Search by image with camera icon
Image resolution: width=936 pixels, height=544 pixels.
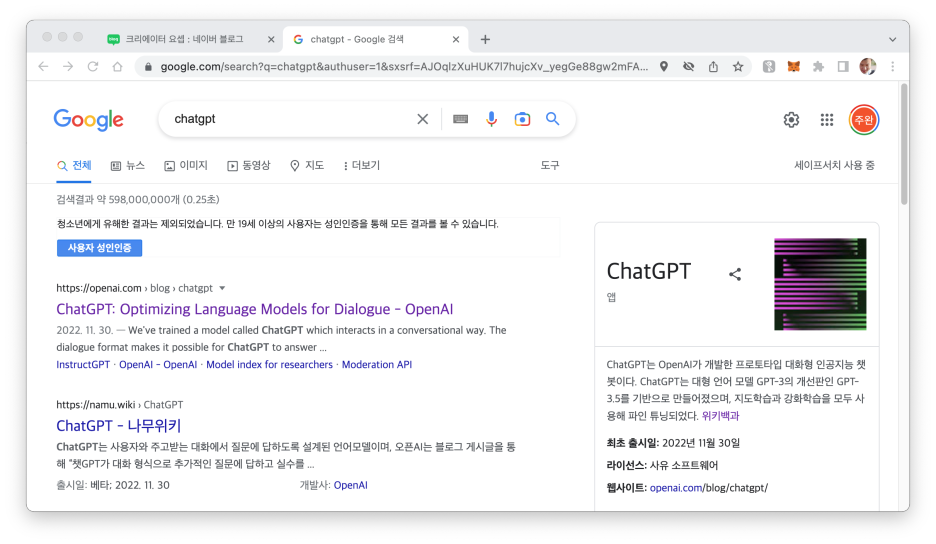(522, 119)
